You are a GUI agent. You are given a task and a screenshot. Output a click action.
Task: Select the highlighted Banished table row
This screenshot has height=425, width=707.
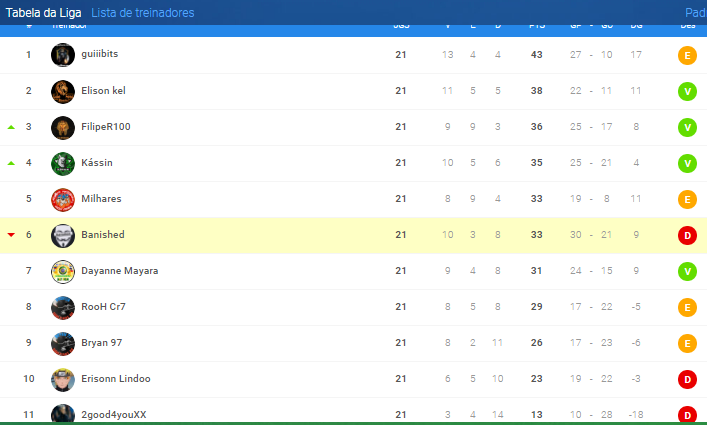tap(354, 235)
